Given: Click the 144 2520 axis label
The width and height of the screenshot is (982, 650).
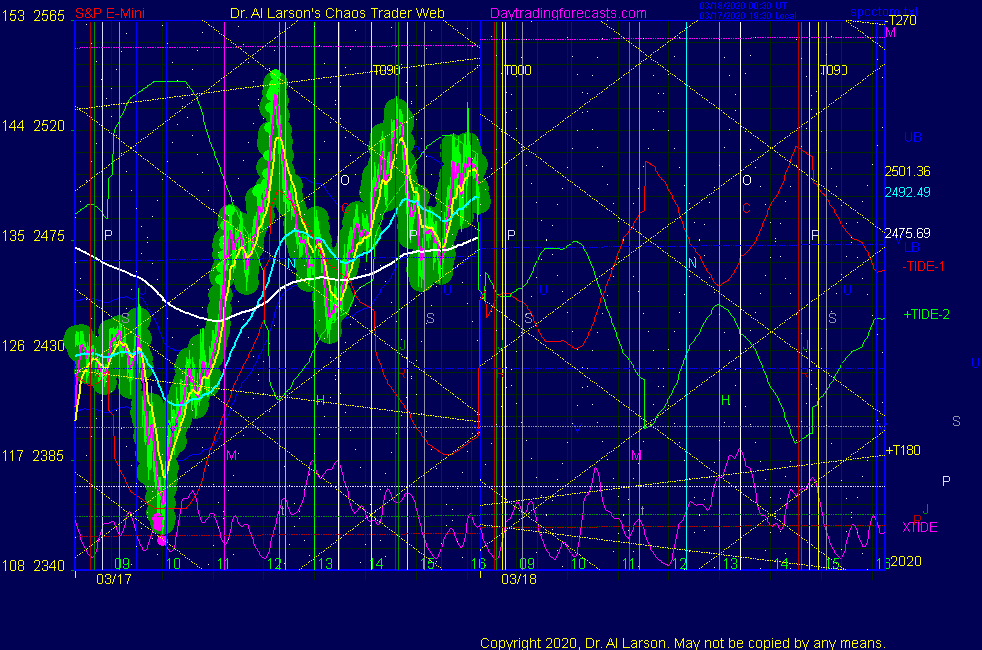Looking at the screenshot, I should (33, 126).
